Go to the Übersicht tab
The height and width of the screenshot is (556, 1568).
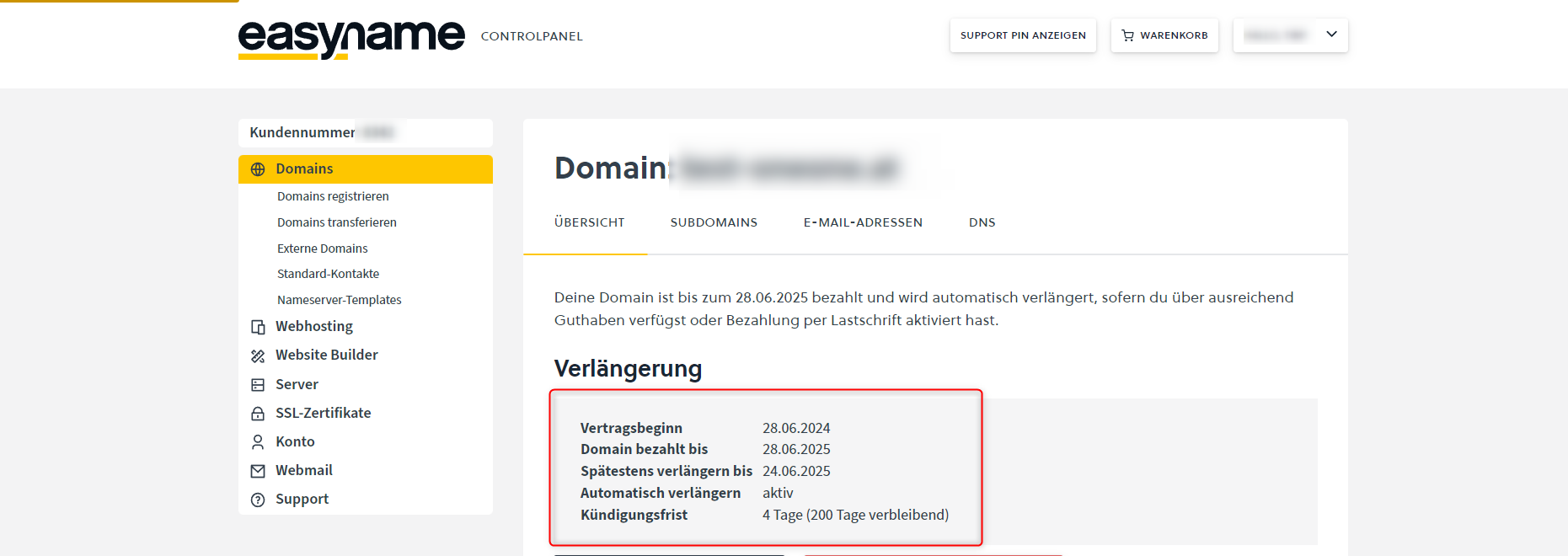click(589, 222)
